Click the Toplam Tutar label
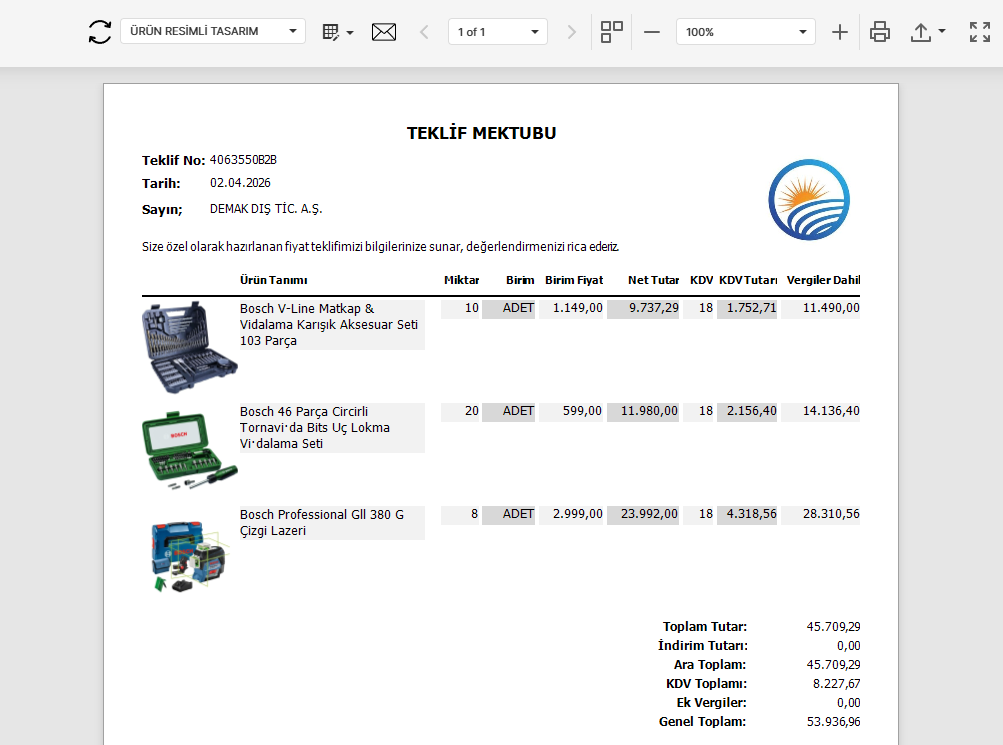The height and width of the screenshot is (745, 1003). pyautogui.click(x=704, y=627)
